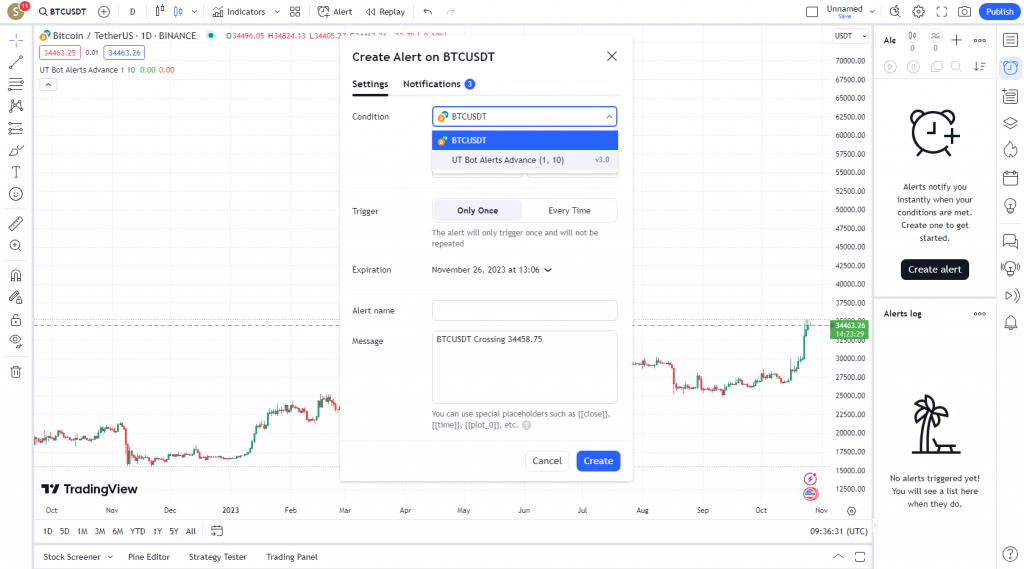Screen dimensions: 1024x569
Task: Open the Expiration date dropdown
Action: (x=492, y=270)
